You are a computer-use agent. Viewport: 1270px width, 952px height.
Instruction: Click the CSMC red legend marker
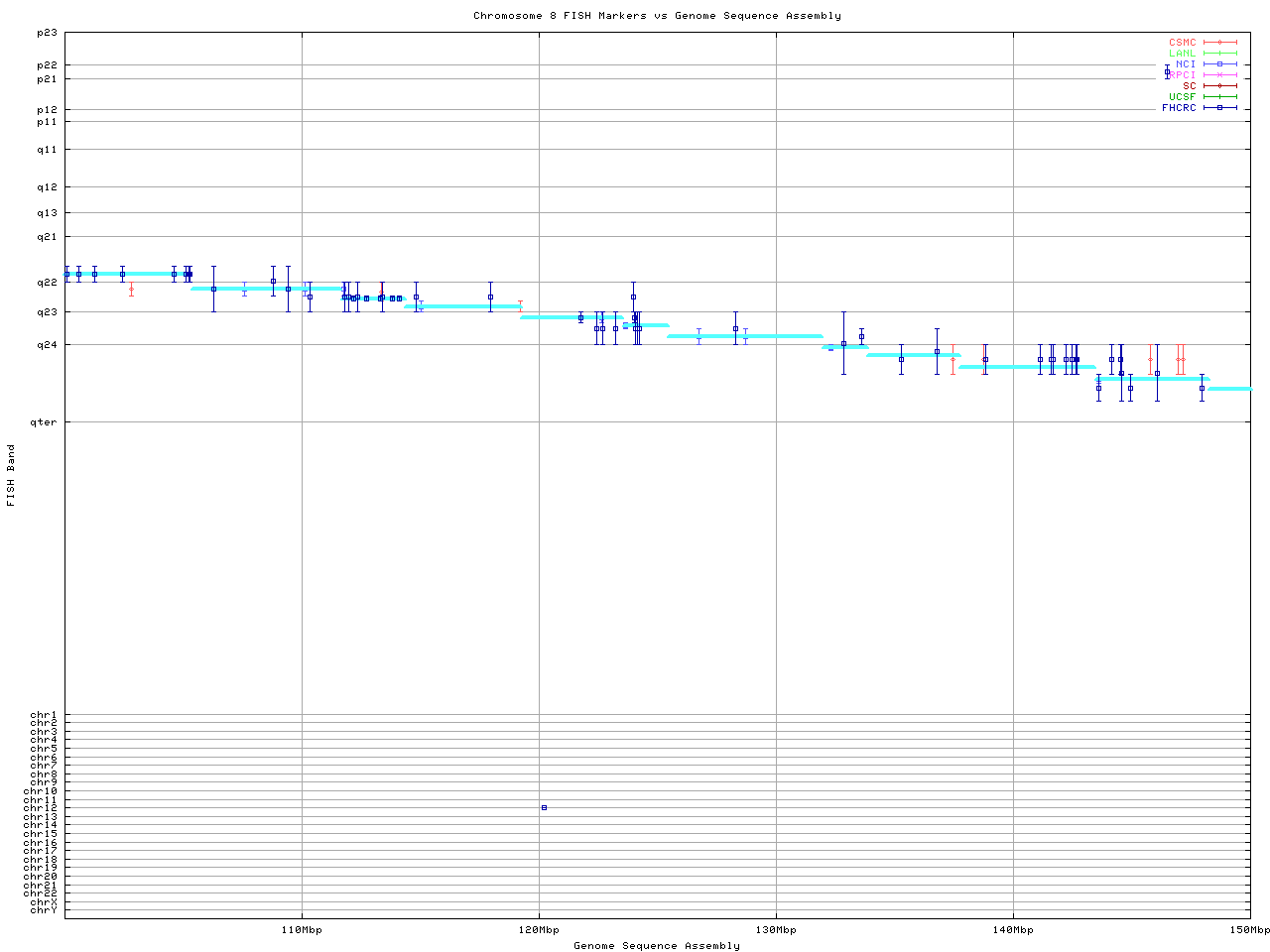(1219, 43)
